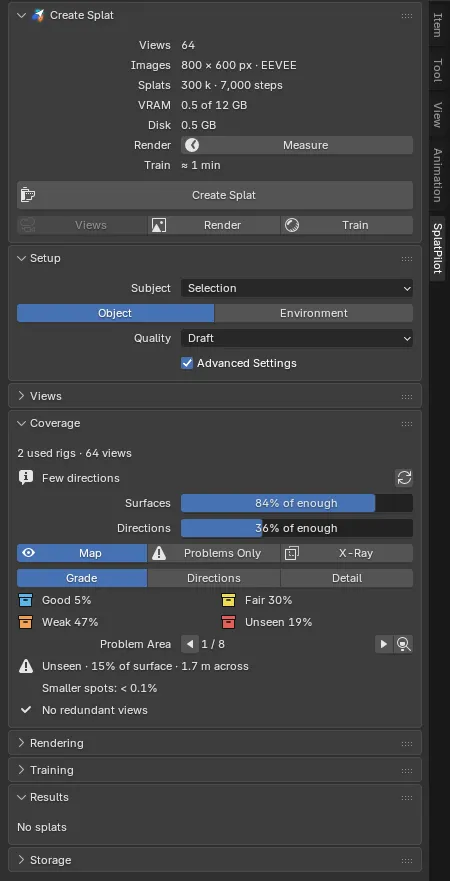The width and height of the screenshot is (450, 881).
Task: Click the Train step button
Action: 347,225
